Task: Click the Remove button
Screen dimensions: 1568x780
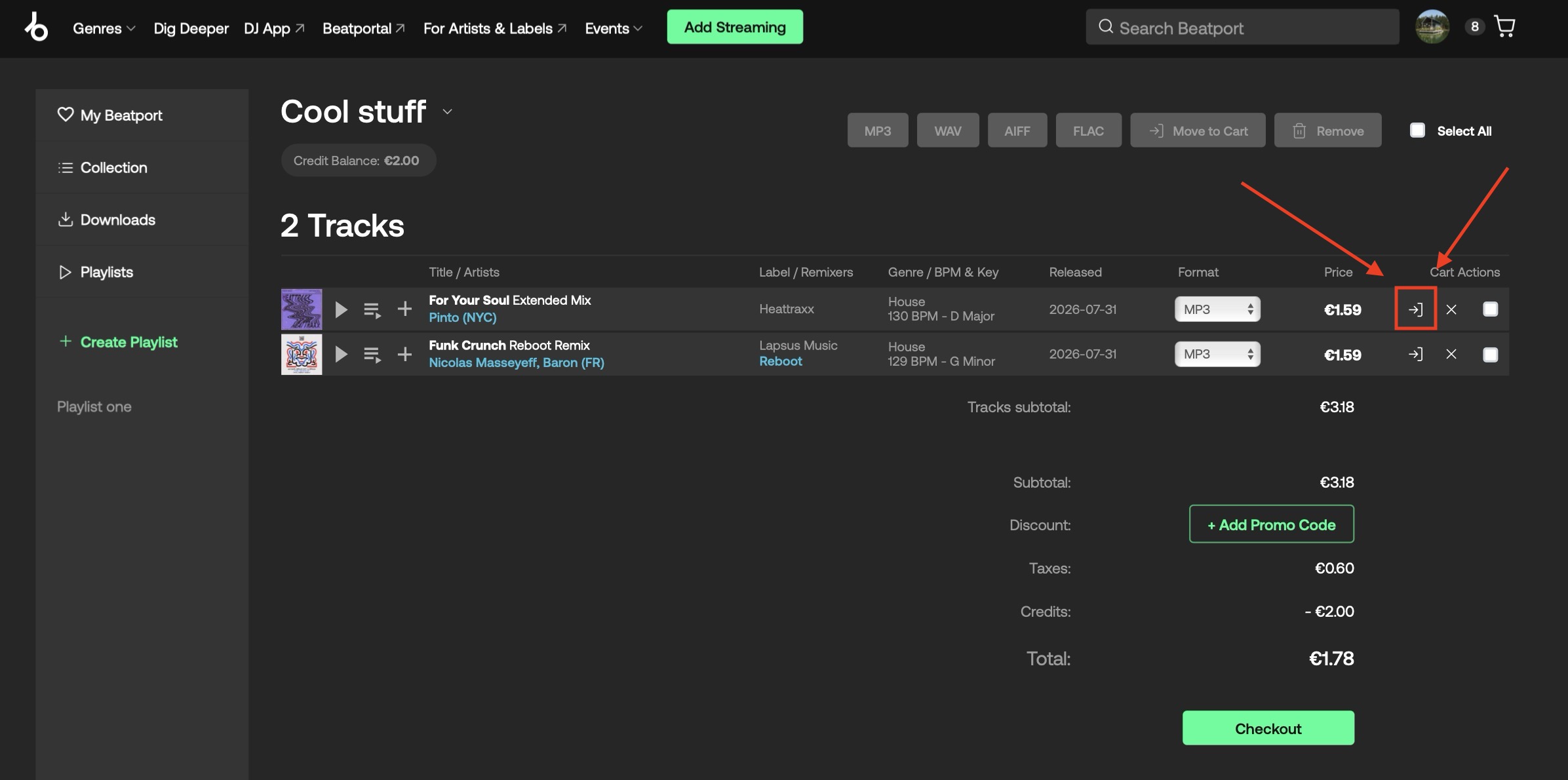Action: 1328,130
